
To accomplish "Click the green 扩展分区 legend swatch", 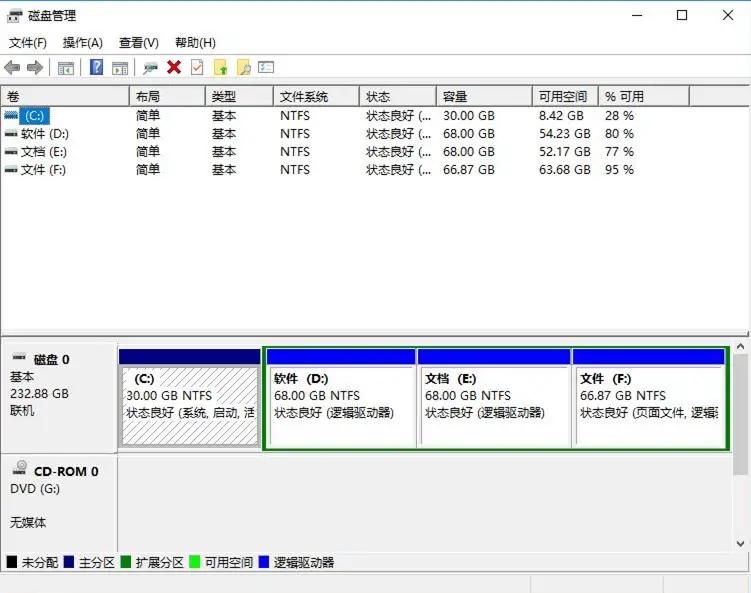I will click(125, 562).
